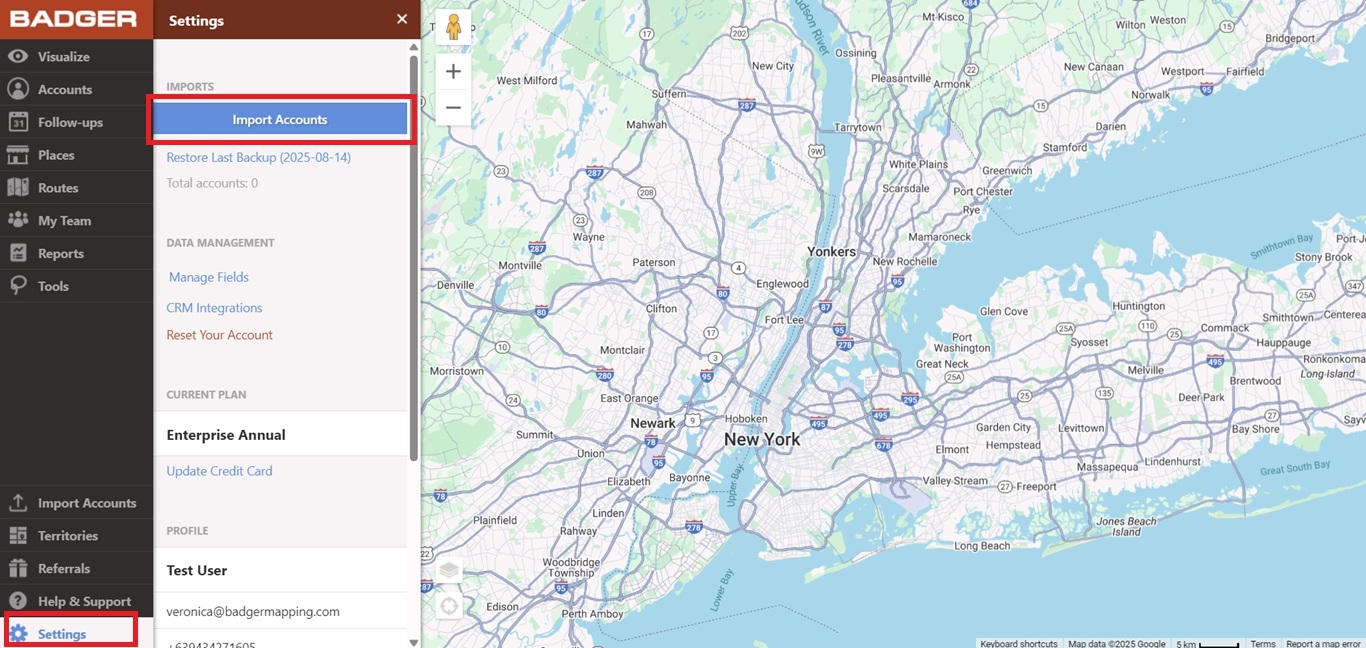Click the question mark icon for Help & Support
The width and height of the screenshot is (1366, 648).
(18, 601)
